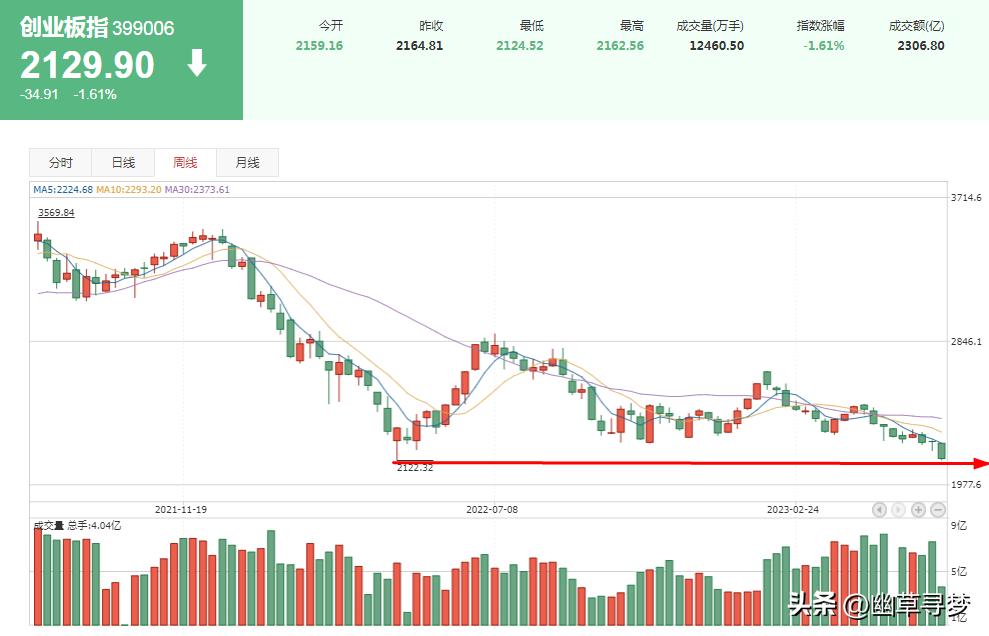Select the active 周线 weekly tab
989x636 pixels.
[185, 162]
